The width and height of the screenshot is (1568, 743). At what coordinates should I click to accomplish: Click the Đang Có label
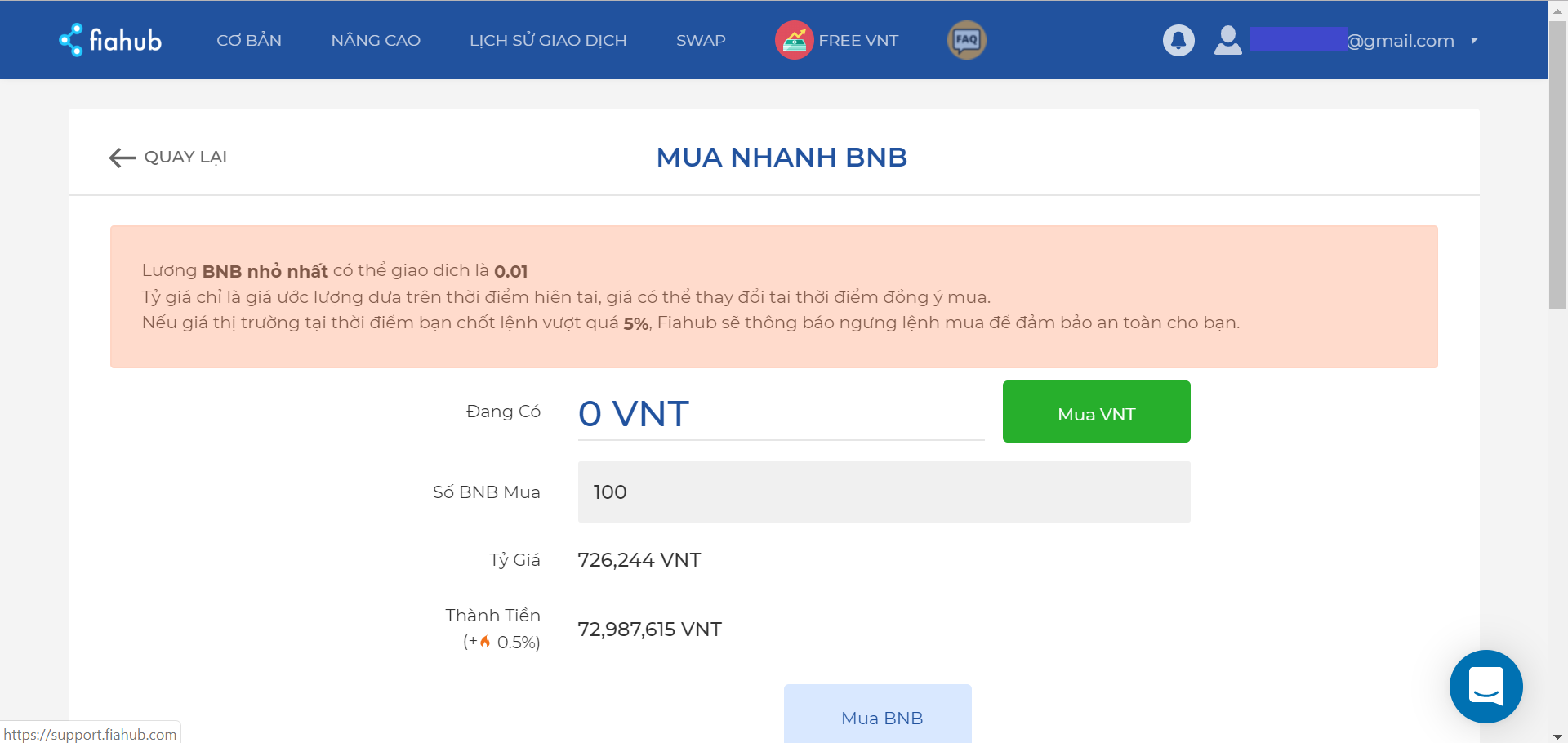[x=503, y=412]
